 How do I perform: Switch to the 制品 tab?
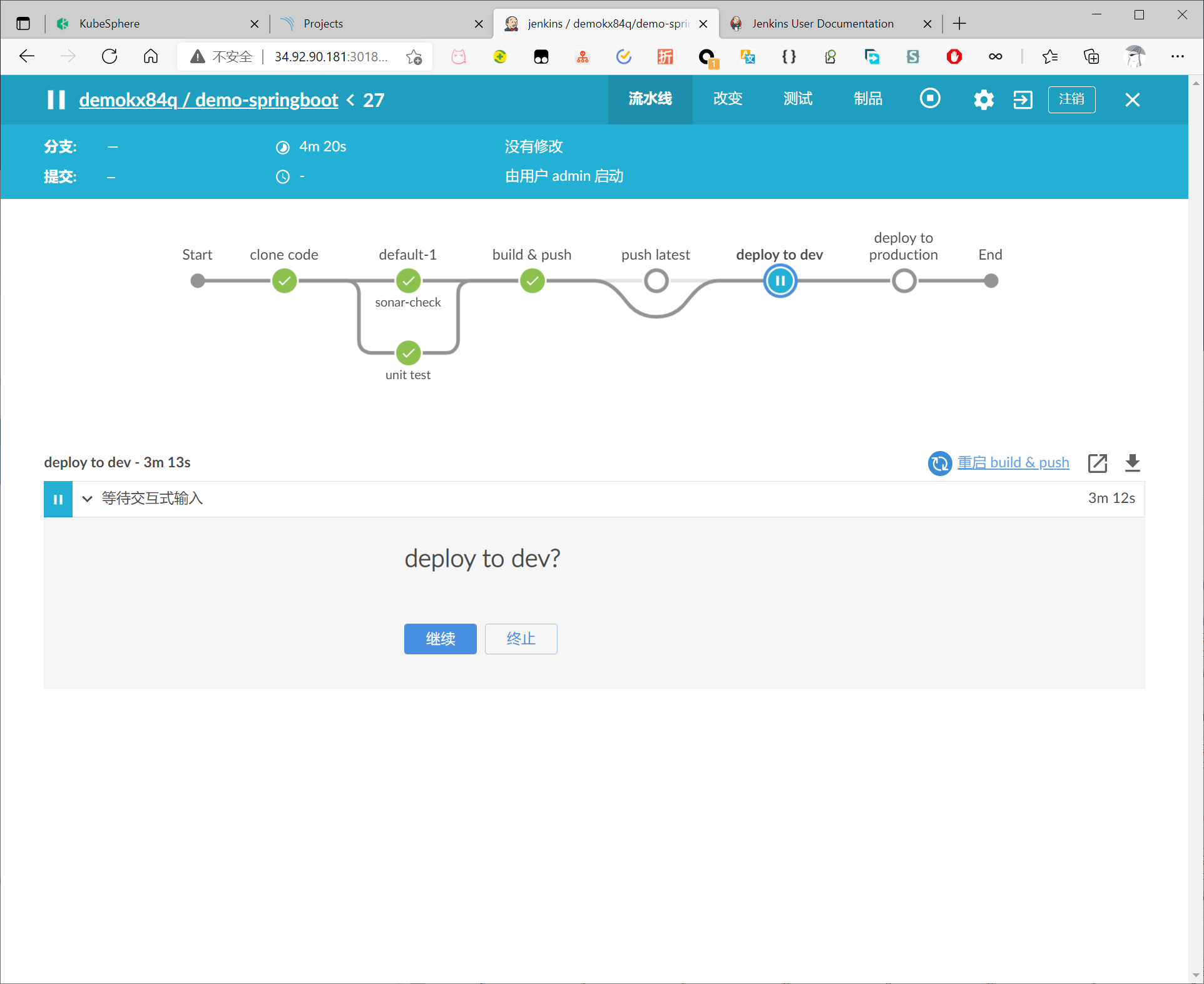(867, 99)
